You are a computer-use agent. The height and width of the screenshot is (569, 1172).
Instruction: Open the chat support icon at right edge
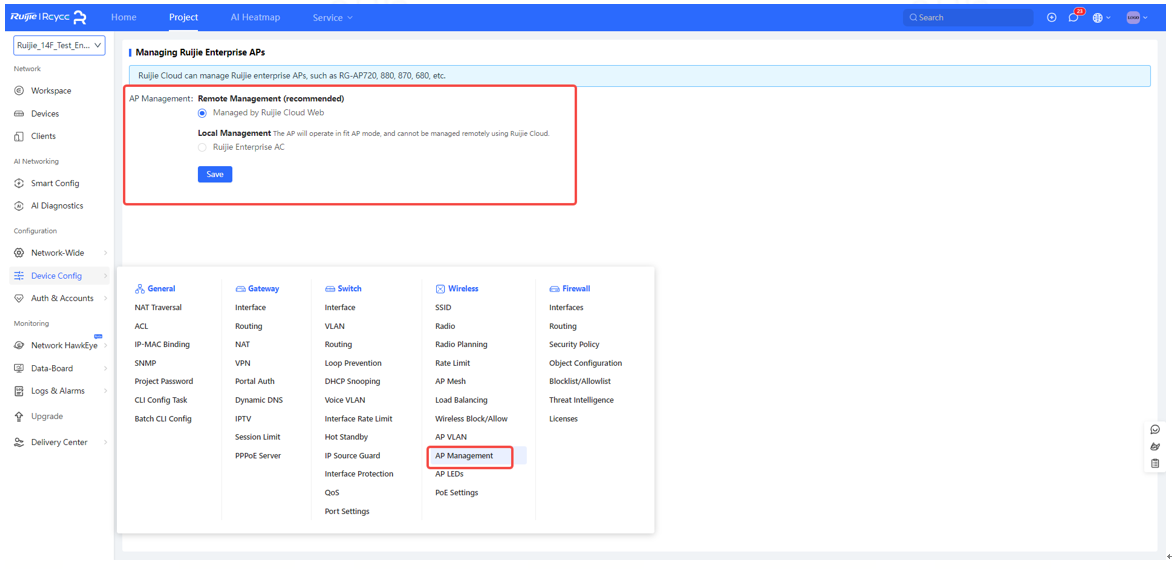click(x=1155, y=430)
